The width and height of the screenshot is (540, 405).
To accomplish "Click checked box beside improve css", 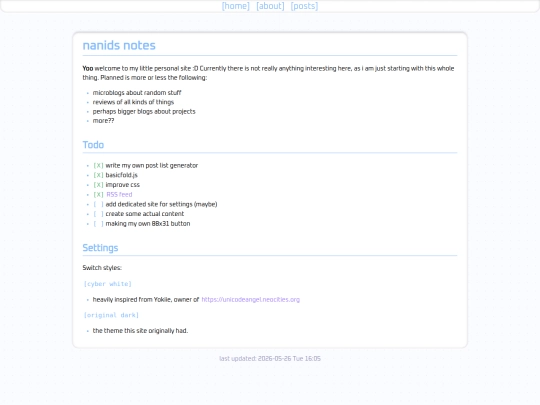I will tap(98, 185).
